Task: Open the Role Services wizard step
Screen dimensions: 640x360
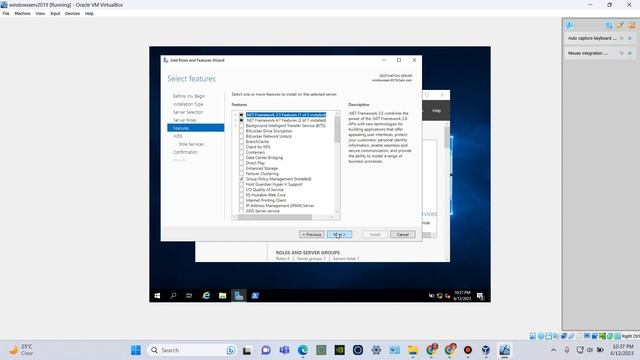Action: [x=191, y=144]
